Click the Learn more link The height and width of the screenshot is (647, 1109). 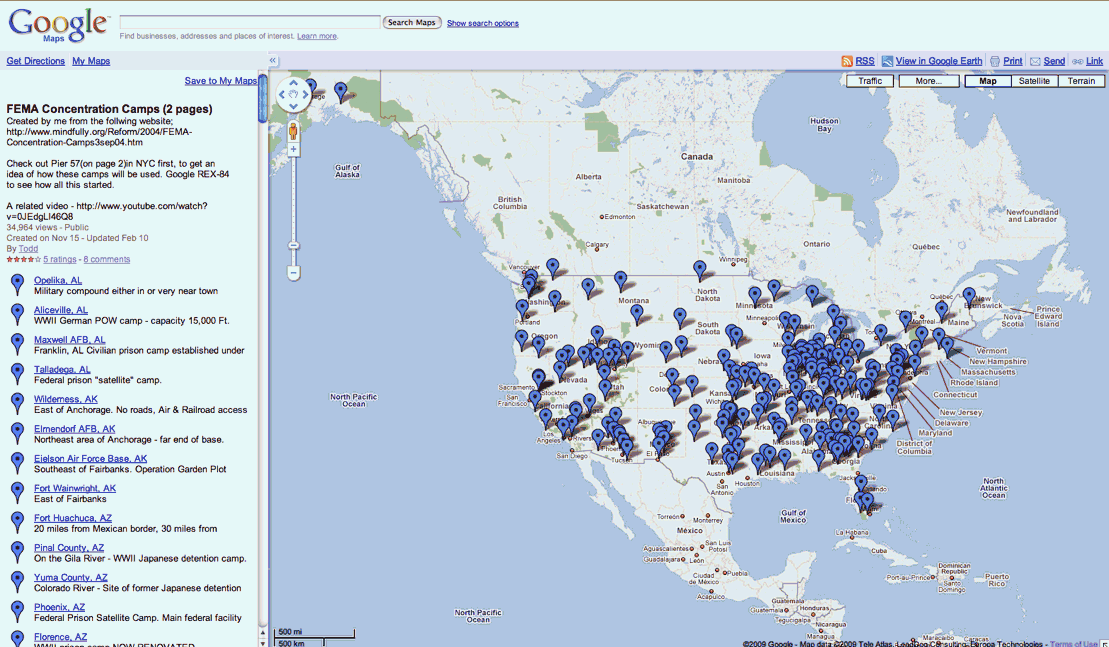click(317, 36)
